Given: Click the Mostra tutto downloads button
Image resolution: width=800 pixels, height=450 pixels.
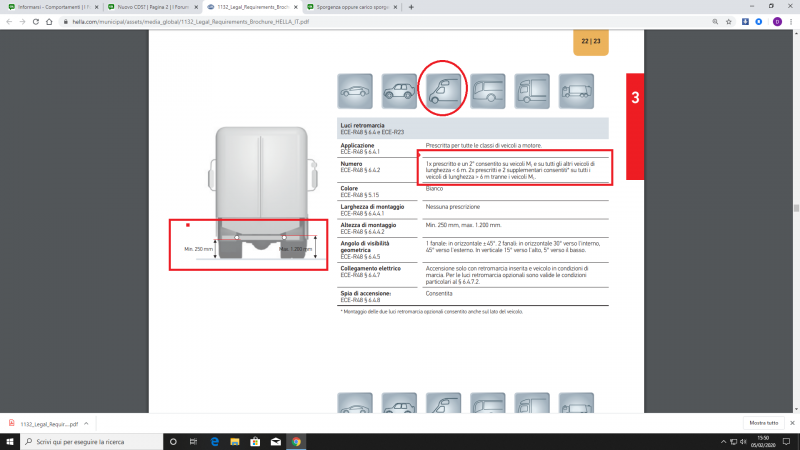Looking at the screenshot, I should tap(763, 423).
